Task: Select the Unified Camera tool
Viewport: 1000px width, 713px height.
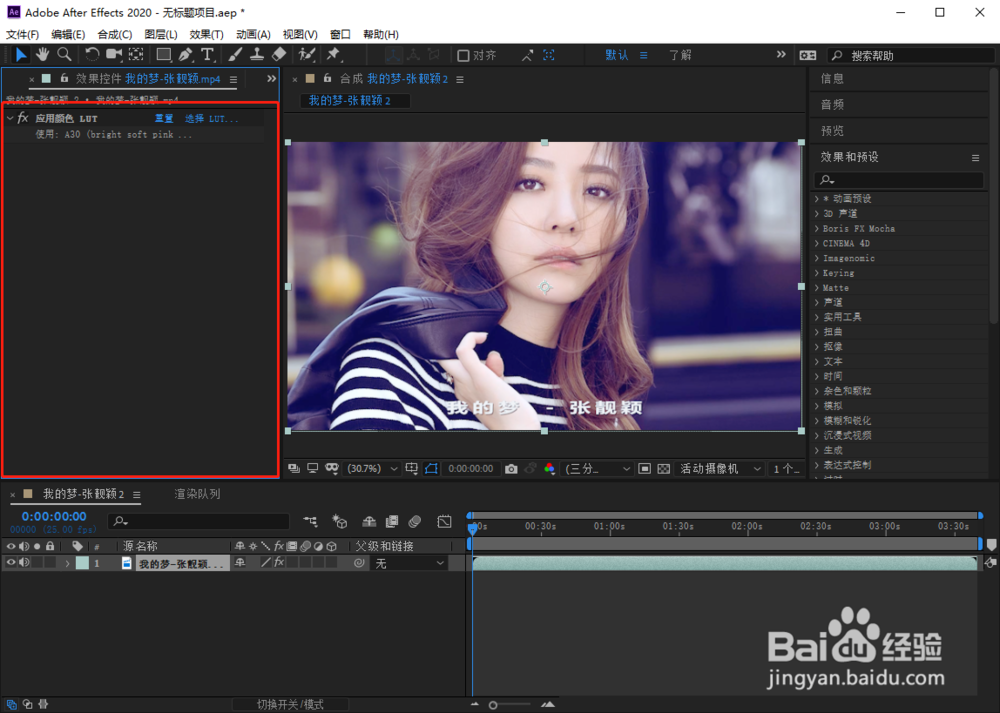Action: pyautogui.click(x=114, y=55)
